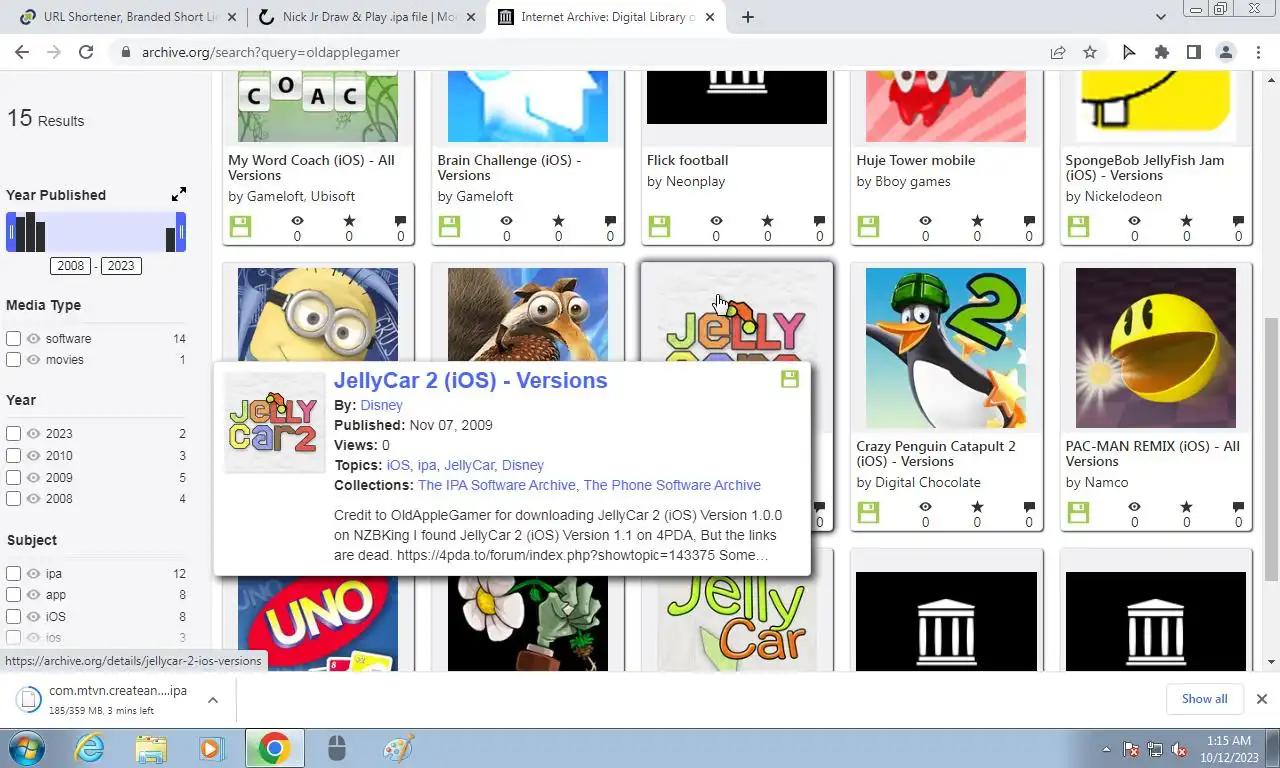
Task: Open The Phone Software Archive collection link
Action: tap(672, 485)
